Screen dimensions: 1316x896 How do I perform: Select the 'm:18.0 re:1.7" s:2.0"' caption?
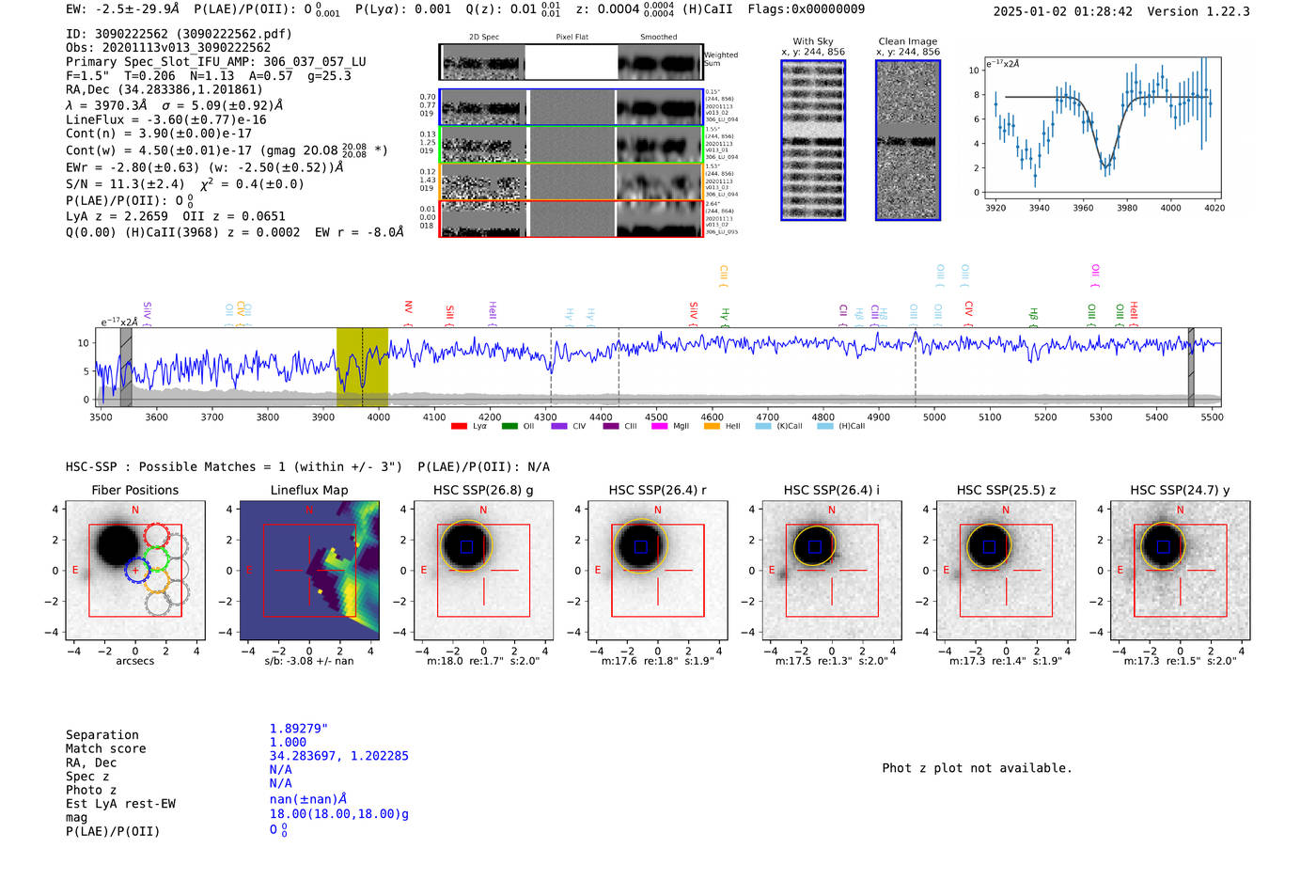pyautogui.click(x=483, y=661)
